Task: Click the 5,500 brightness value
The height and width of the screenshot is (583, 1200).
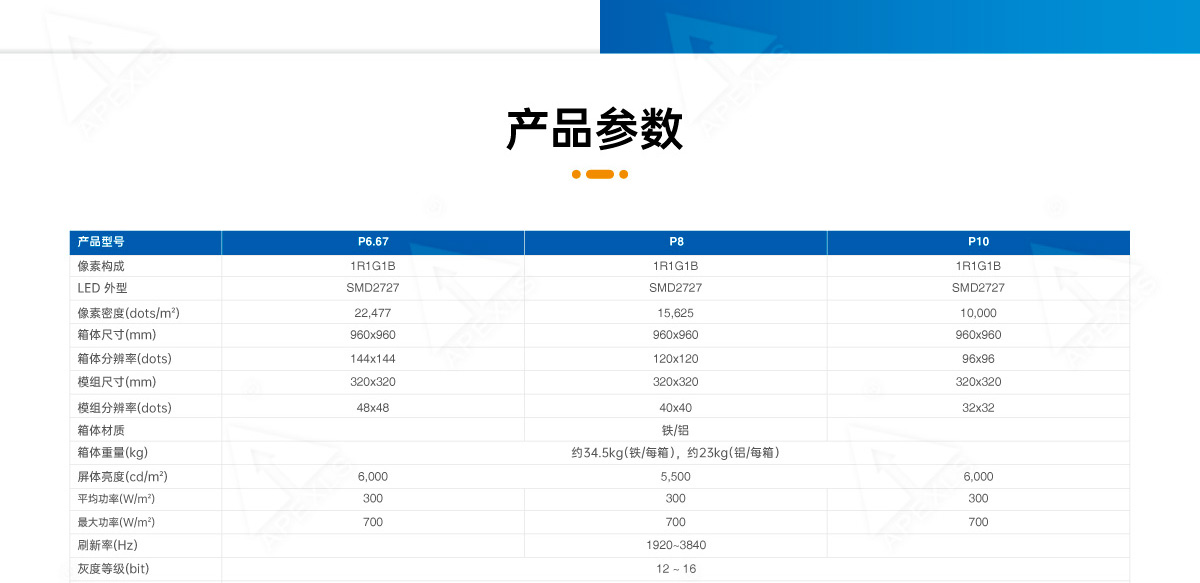Action: (676, 477)
